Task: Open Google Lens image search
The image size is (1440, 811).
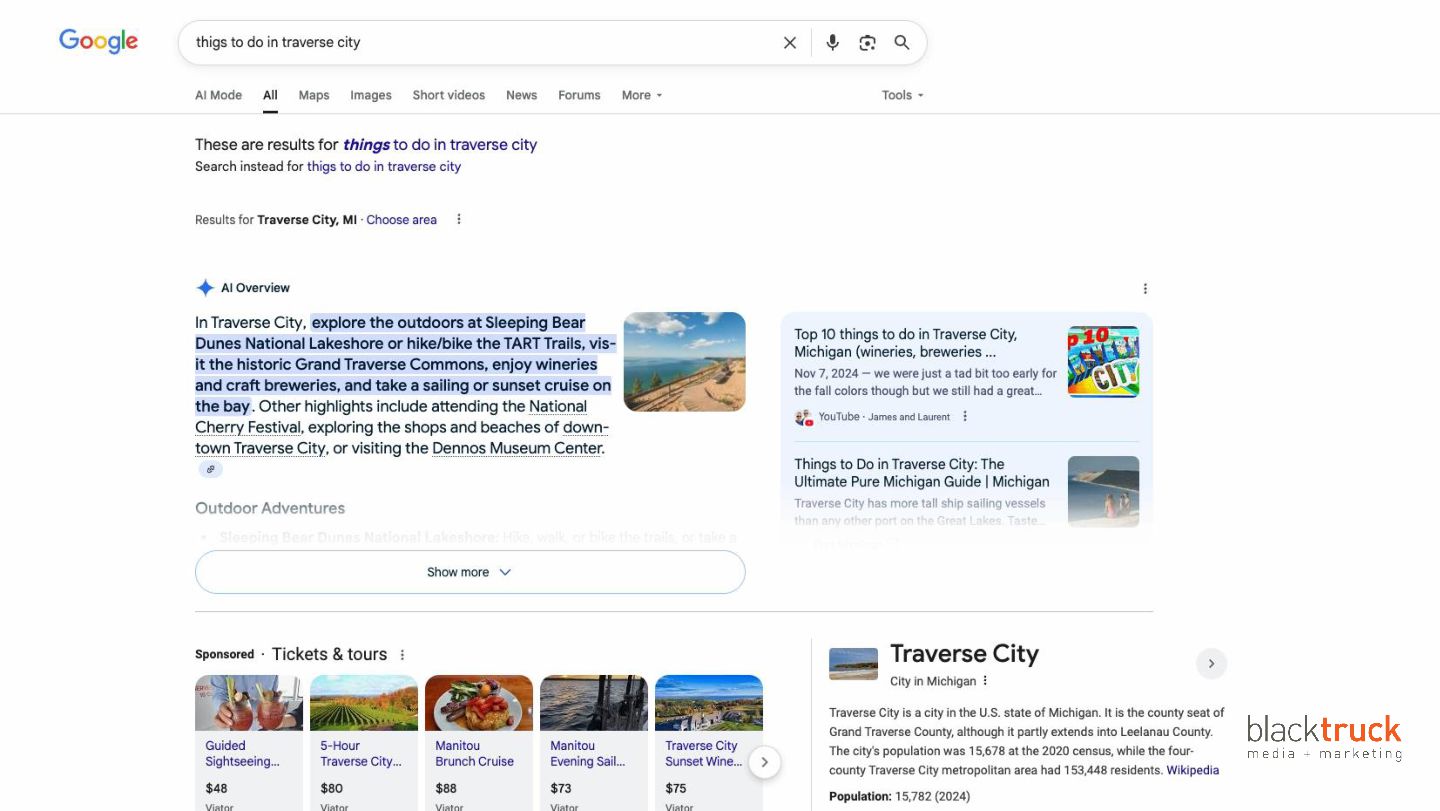Action: [x=867, y=43]
